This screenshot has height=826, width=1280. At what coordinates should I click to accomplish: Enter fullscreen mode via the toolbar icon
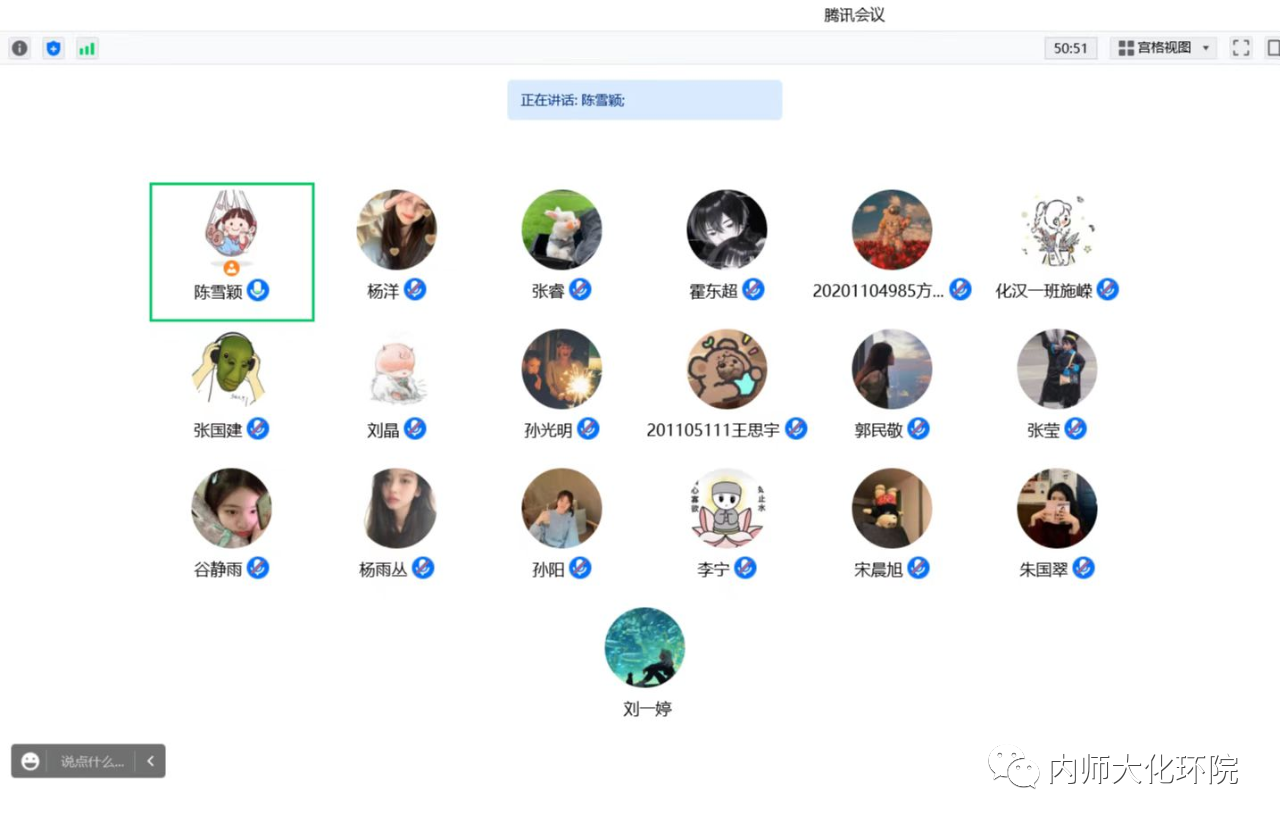[x=1241, y=48]
